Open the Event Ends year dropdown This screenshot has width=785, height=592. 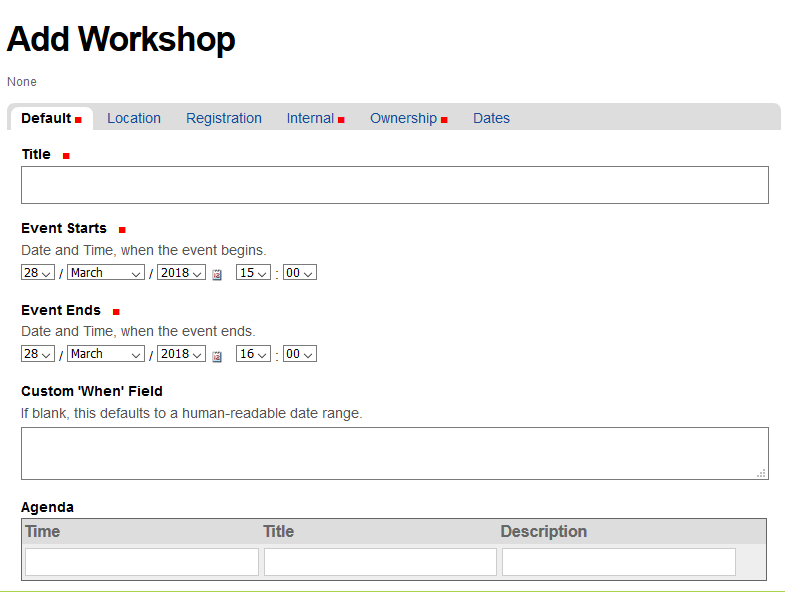181,354
